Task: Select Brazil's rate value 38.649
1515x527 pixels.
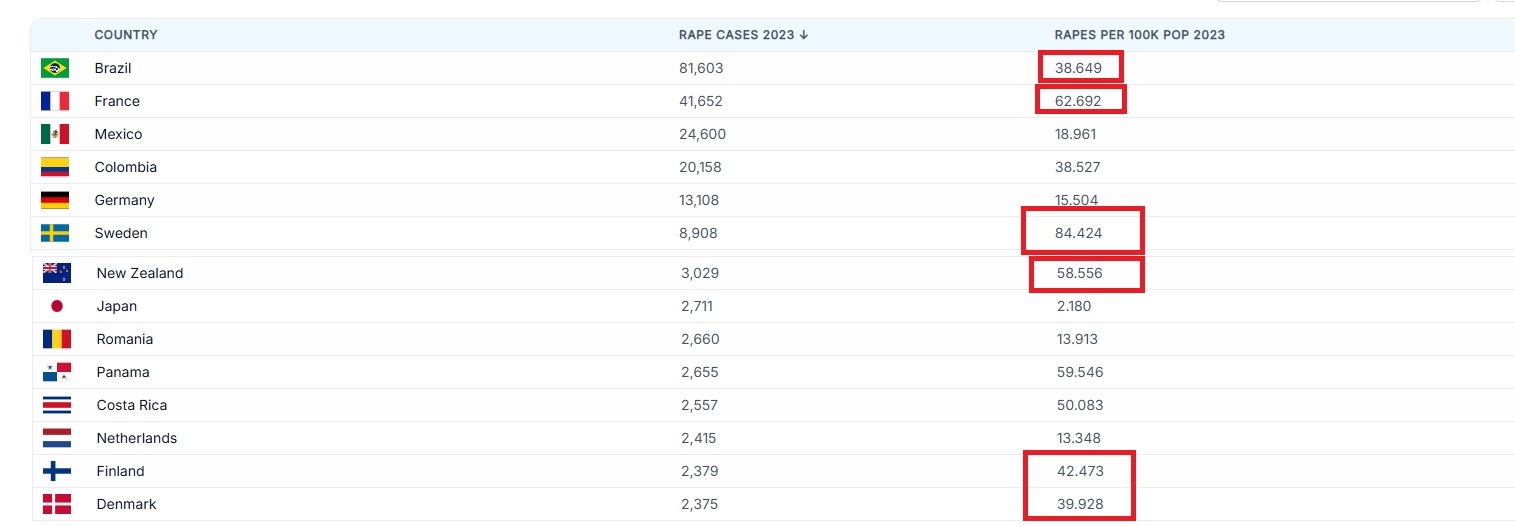Action: point(1078,68)
